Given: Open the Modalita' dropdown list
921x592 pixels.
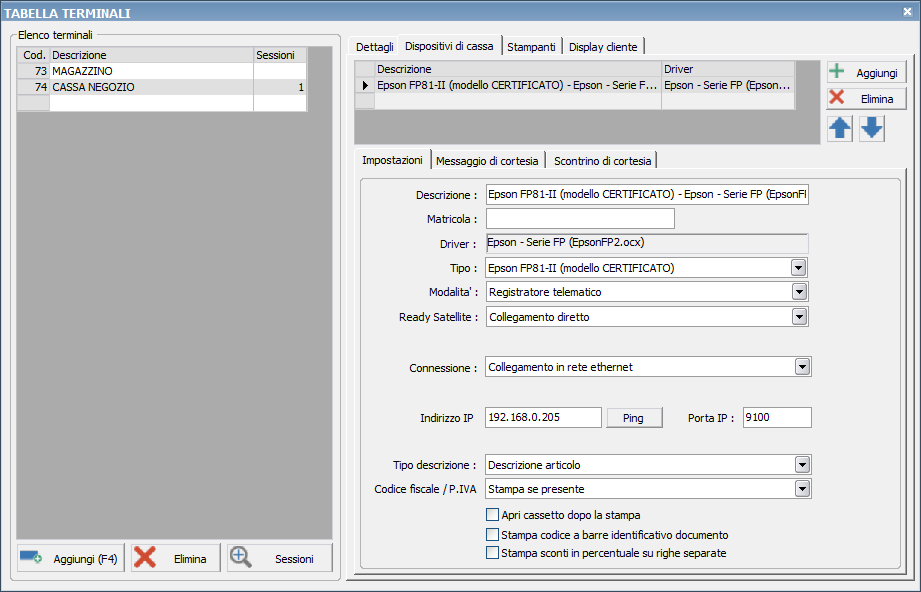Looking at the screenshot, I should pyautogui.click(x=798, y=292).
